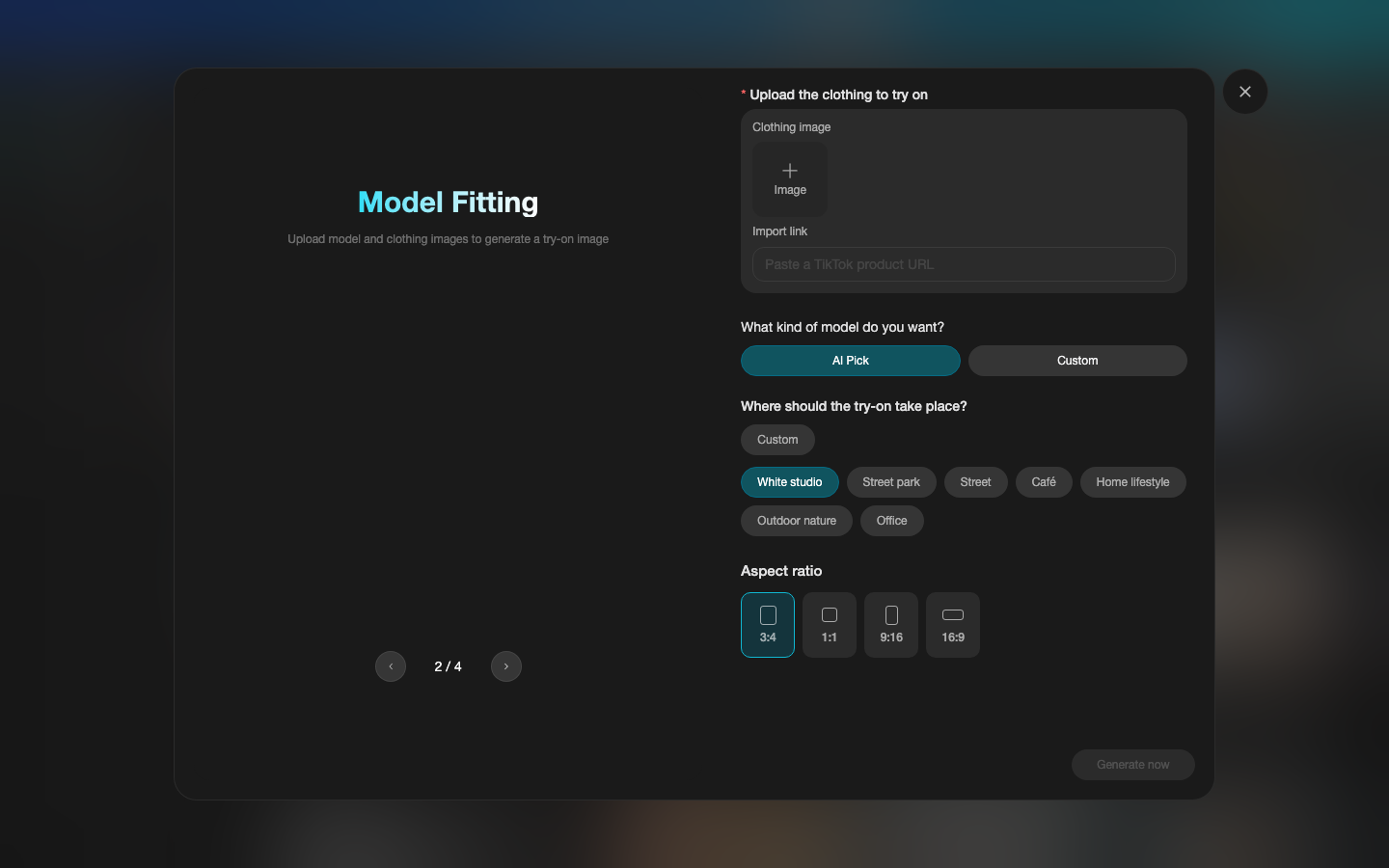This screenshot has height=868, width=1389.
Task: Choose Home lifestyle setting
Action: click(x=1132, y=482)
